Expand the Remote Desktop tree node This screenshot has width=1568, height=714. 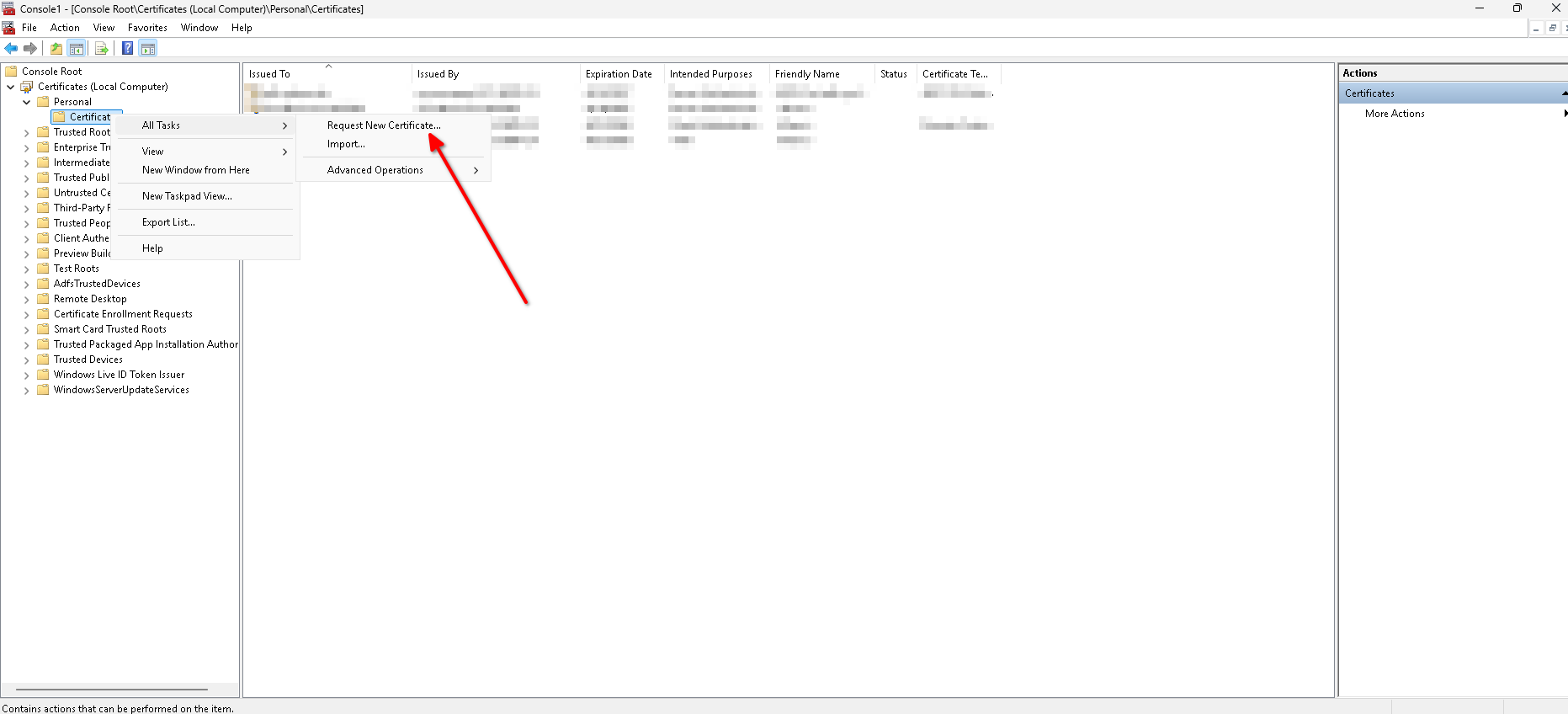coord(26,299)
